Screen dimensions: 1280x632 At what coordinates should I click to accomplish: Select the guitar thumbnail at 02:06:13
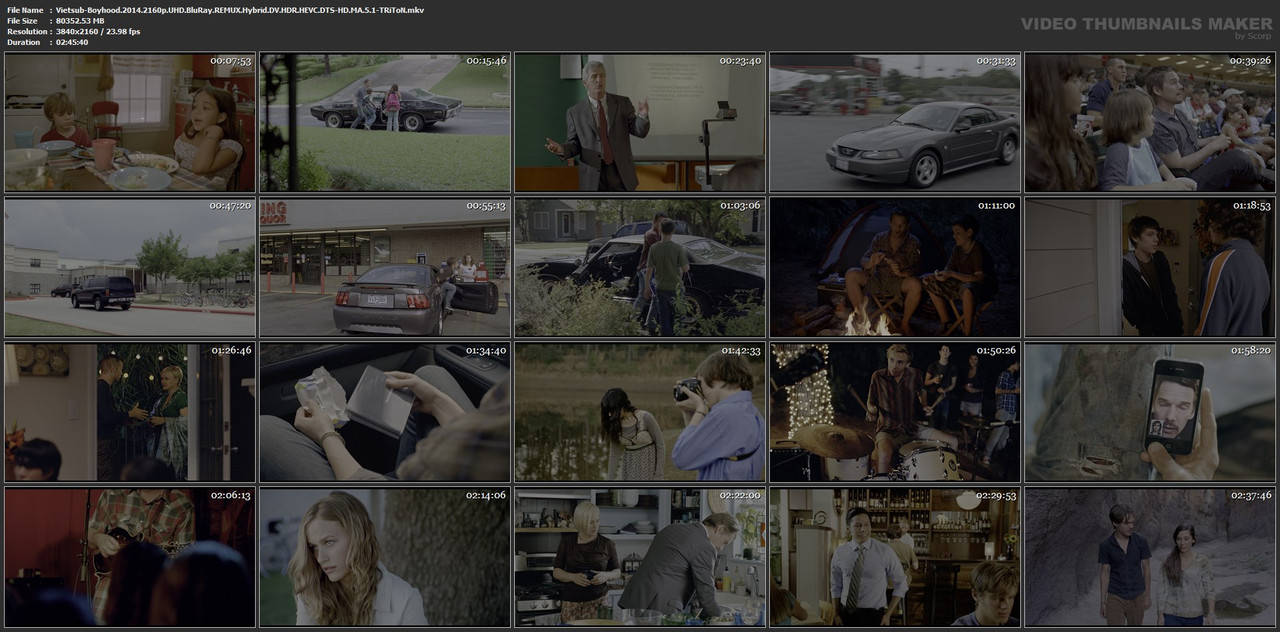click(x=130, y=557)
